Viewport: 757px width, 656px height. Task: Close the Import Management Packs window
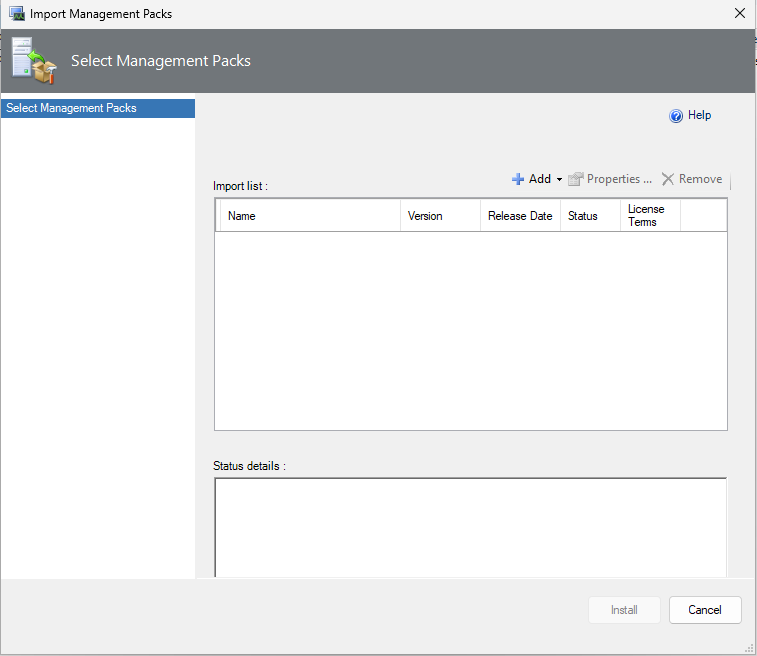click(x=740, y=14)
